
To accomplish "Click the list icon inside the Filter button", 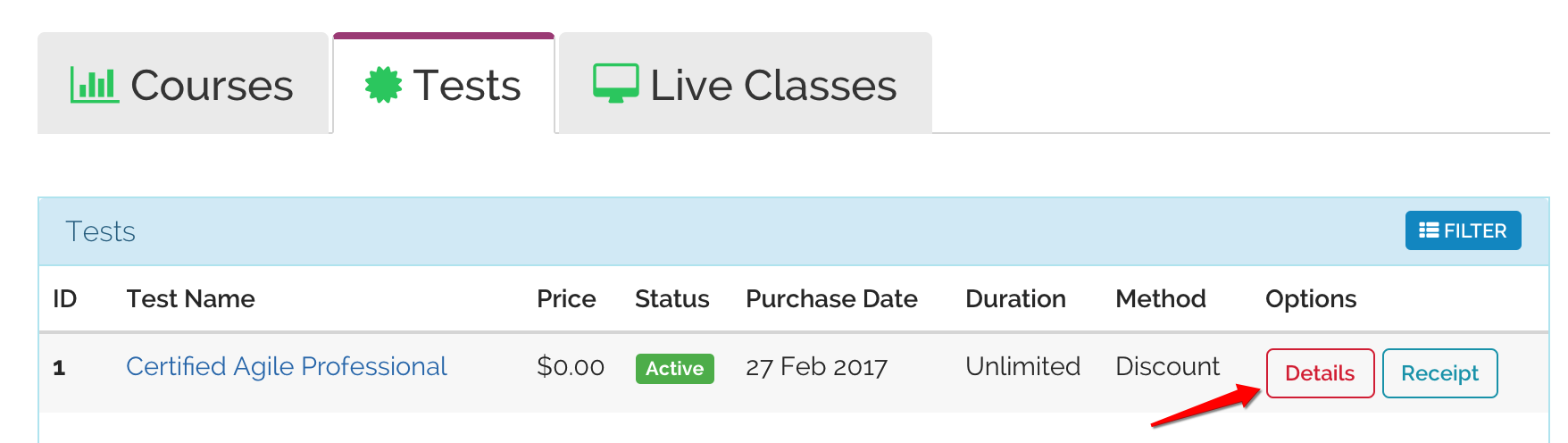I will click(x=1429, y=230).
